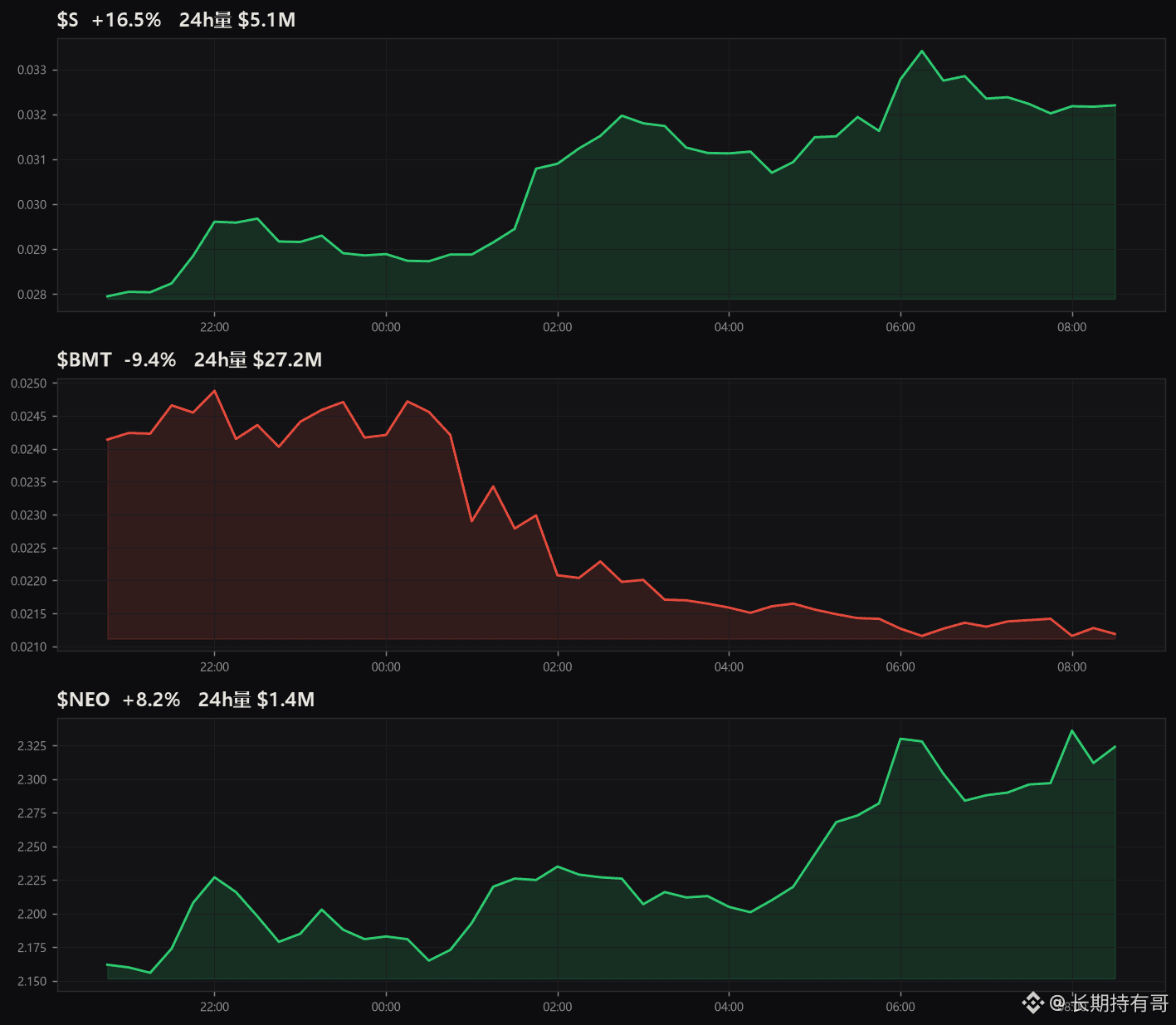Click 02:00 under the $S chart

point(558,327)
